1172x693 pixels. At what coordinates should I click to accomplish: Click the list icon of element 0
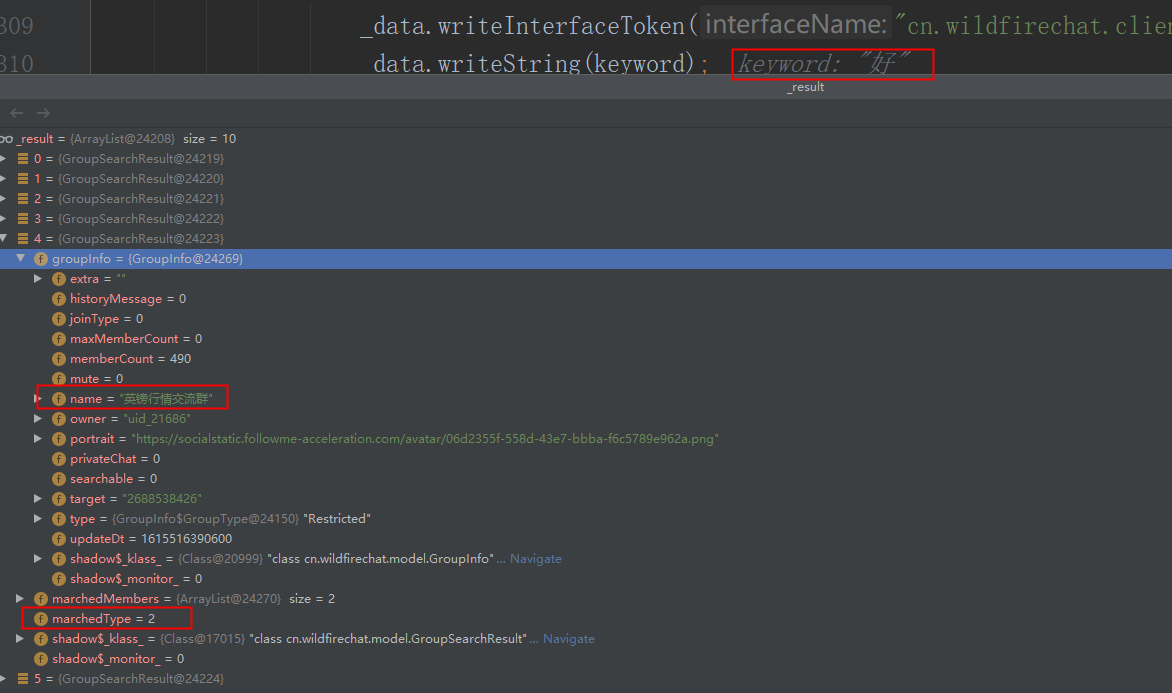point(22,158)
